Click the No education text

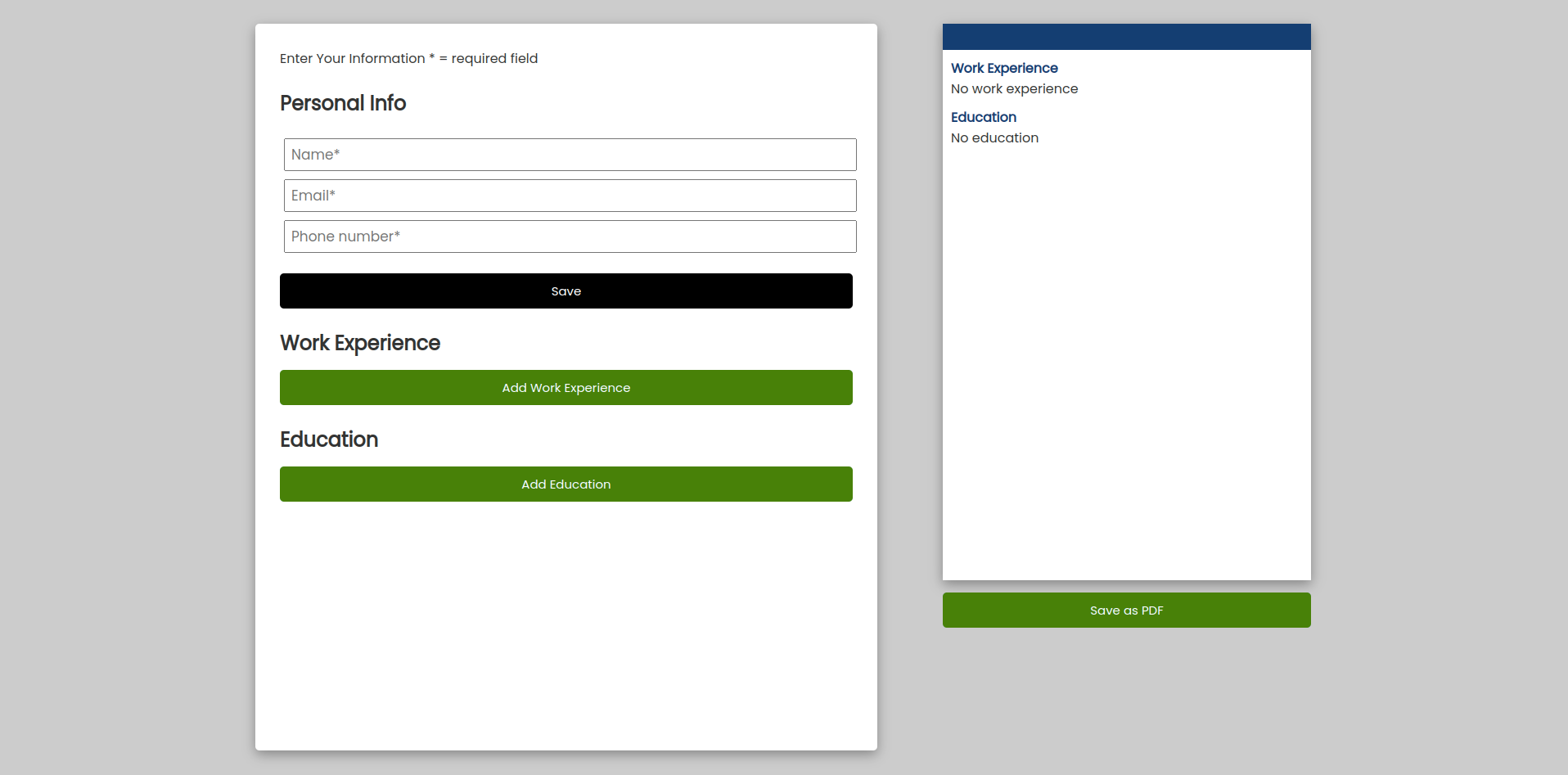[994, 137]
